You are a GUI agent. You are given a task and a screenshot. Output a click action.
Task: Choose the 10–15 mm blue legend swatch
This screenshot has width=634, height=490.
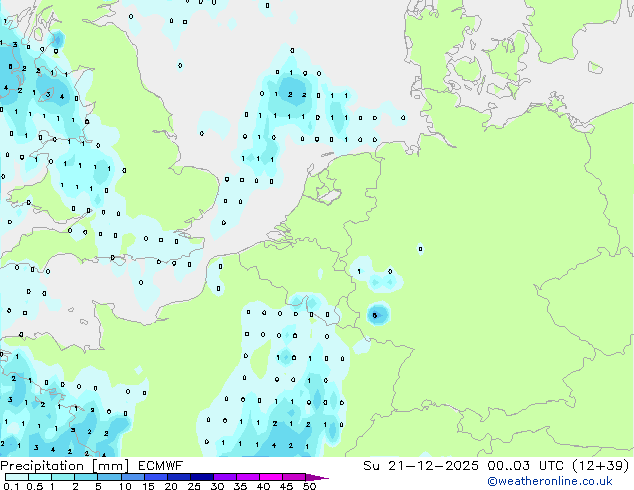pos(132,477)
